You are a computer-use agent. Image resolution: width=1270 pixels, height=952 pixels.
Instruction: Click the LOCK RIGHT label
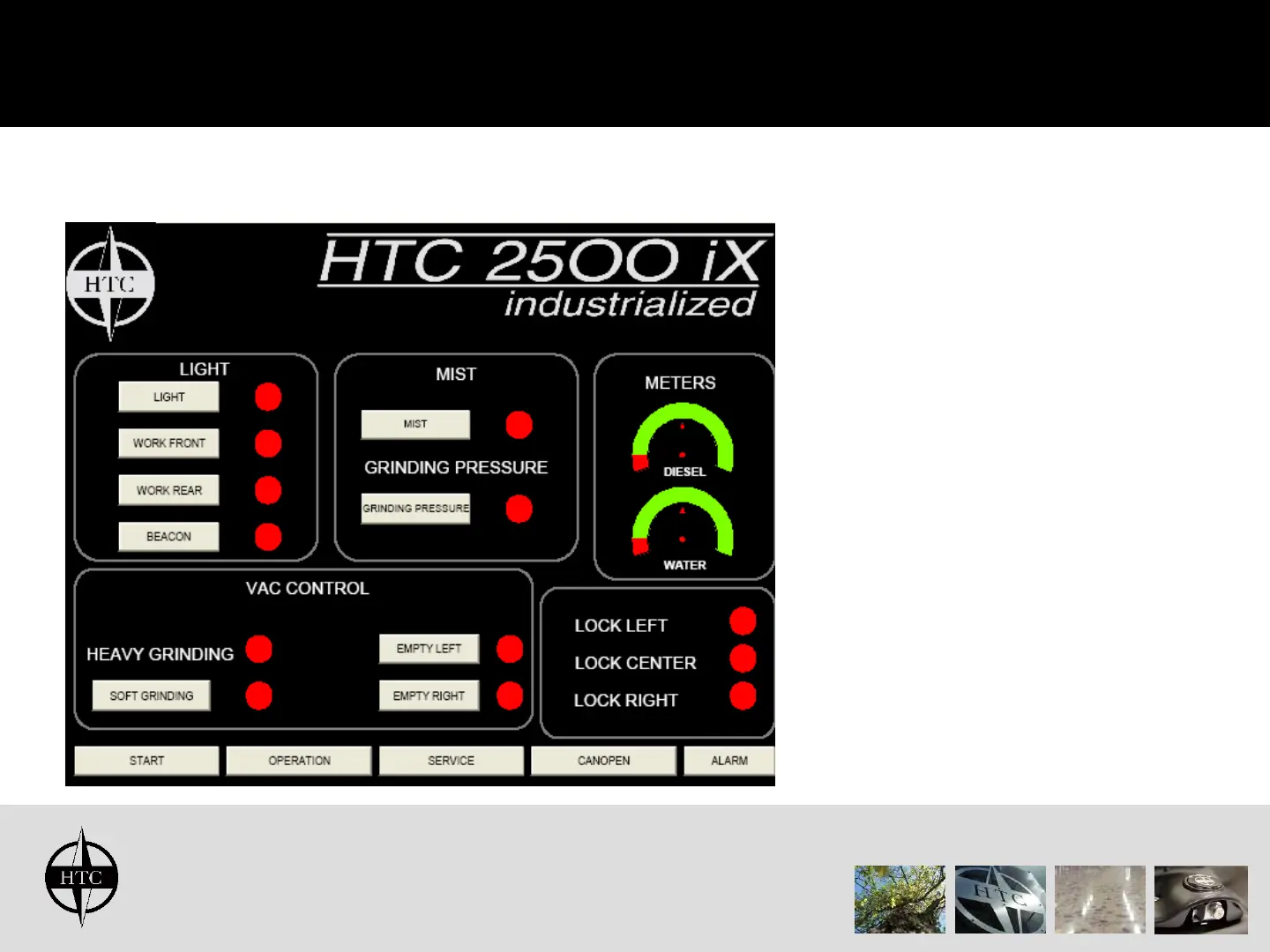pos(626,701)
